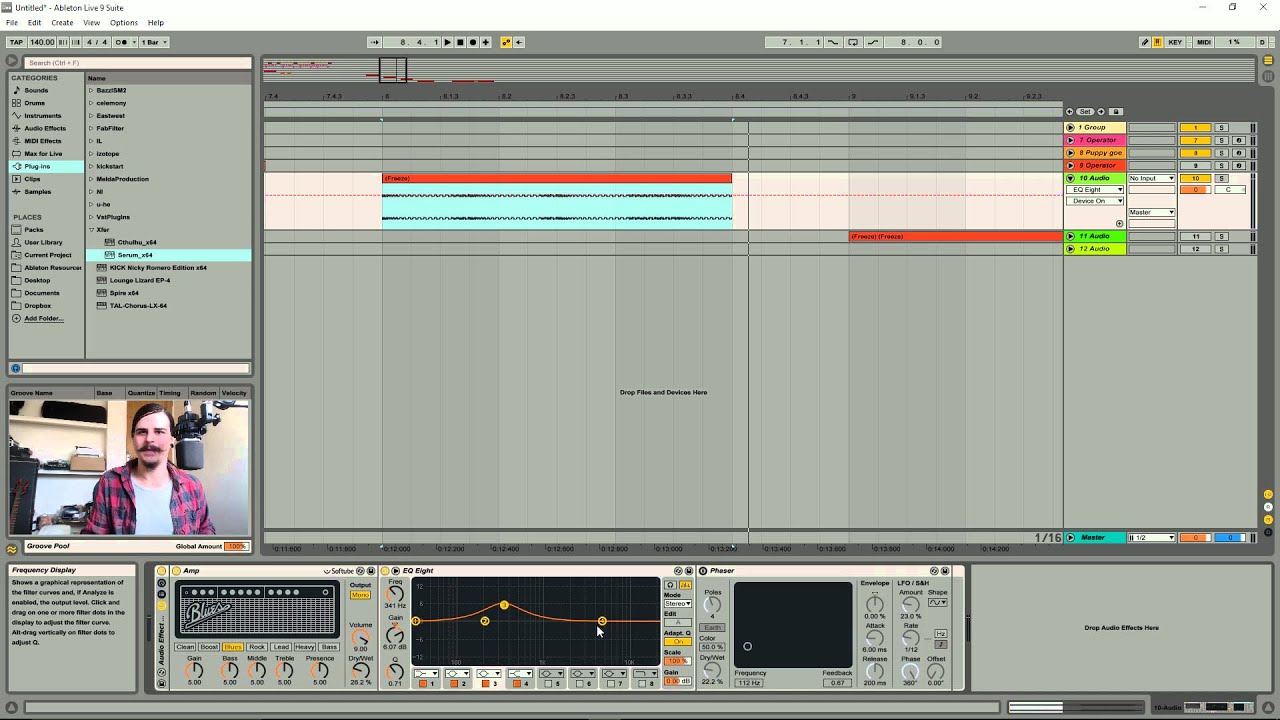Click the Back to Arrangement arrow

pyautogui.click(x=519, y=42)
